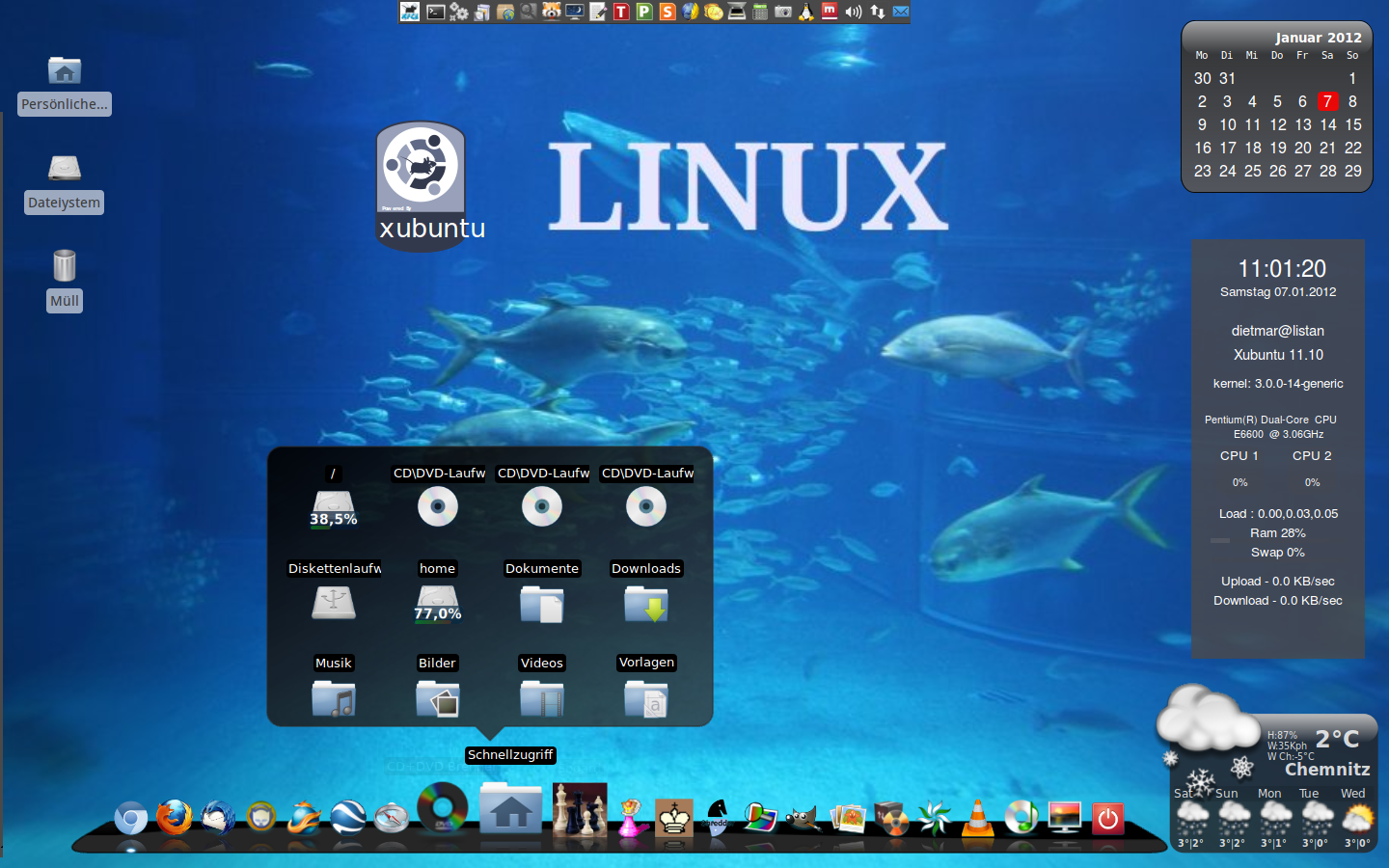Open the Dokumente folder in popup
The height and width of the screenshot is (868, 1389).
[542, 604]
